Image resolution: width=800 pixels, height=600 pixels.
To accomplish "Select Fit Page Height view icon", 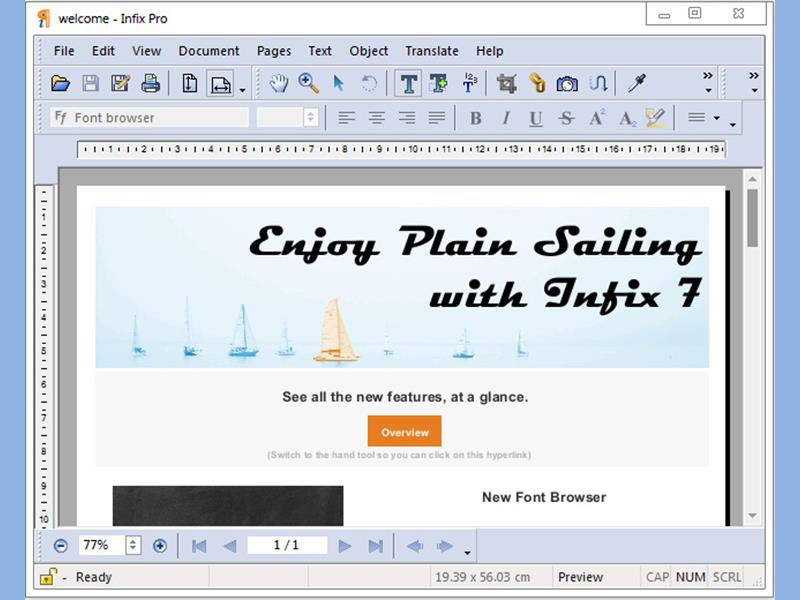I will pos(190,83).
